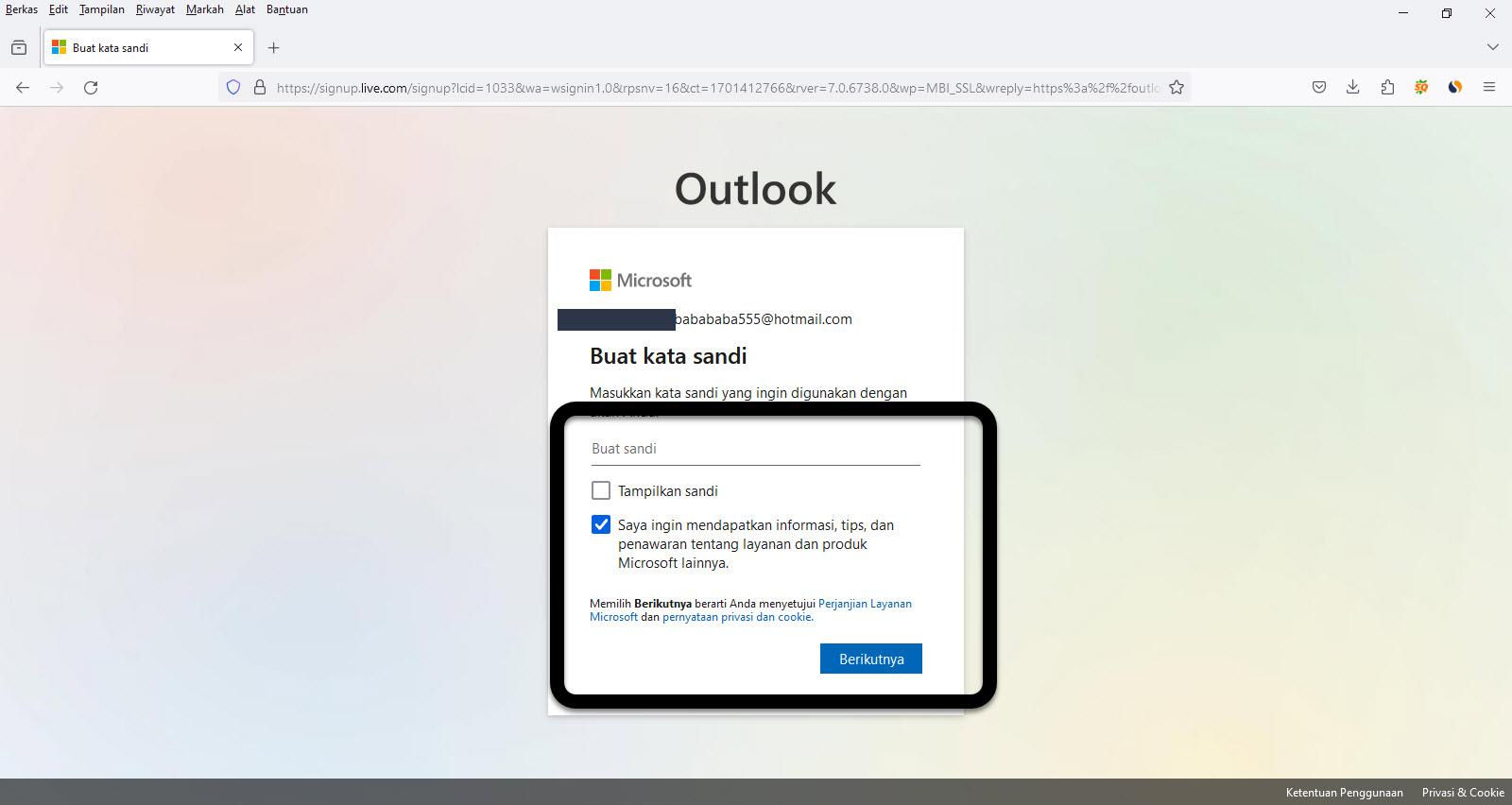
Task: Open the Downloads panel icon
Action: point(1353,88)
